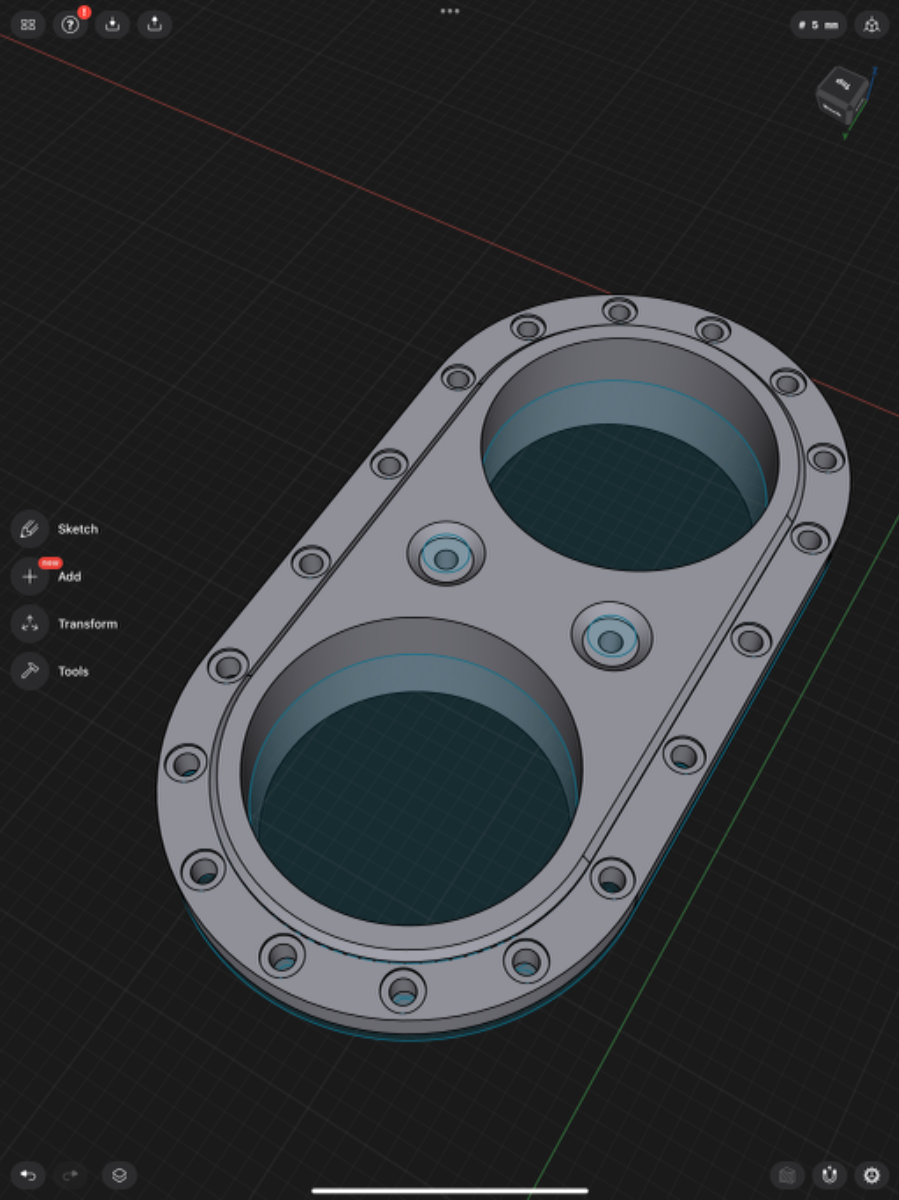Open the Transform menu

tap(30, 624)
